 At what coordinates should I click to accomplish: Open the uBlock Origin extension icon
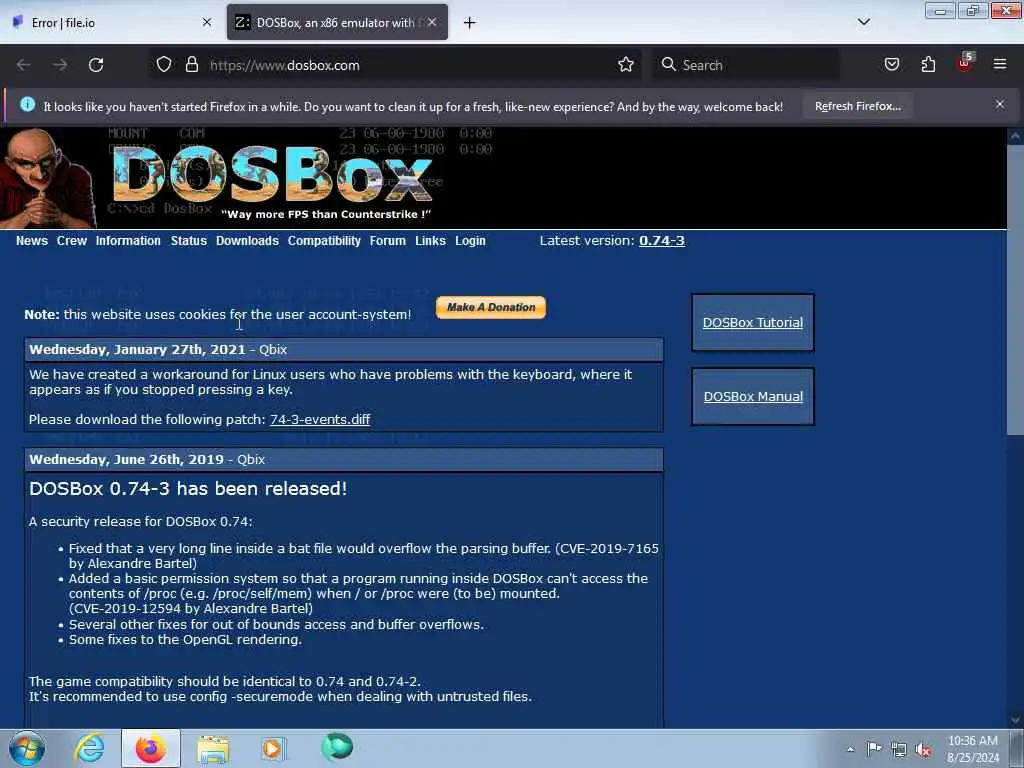click(x=965, y=63)
